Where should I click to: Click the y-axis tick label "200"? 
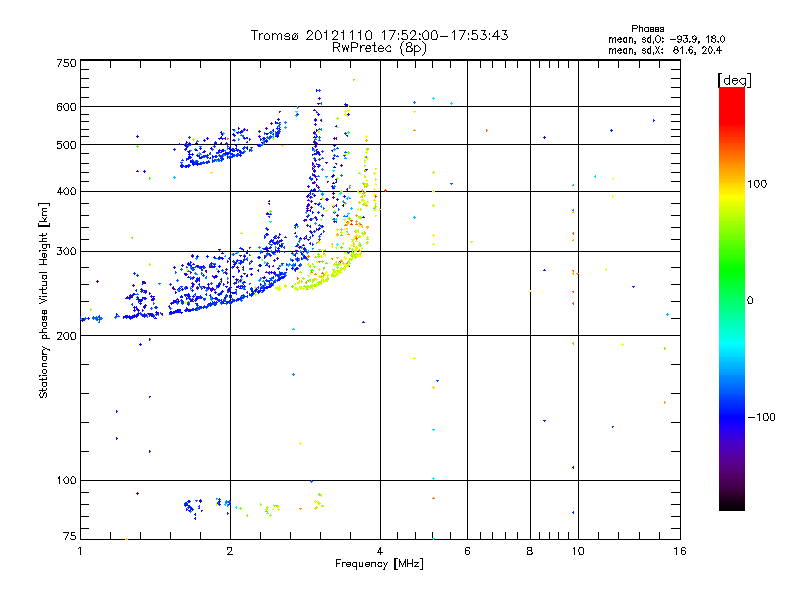pos(66,336)
